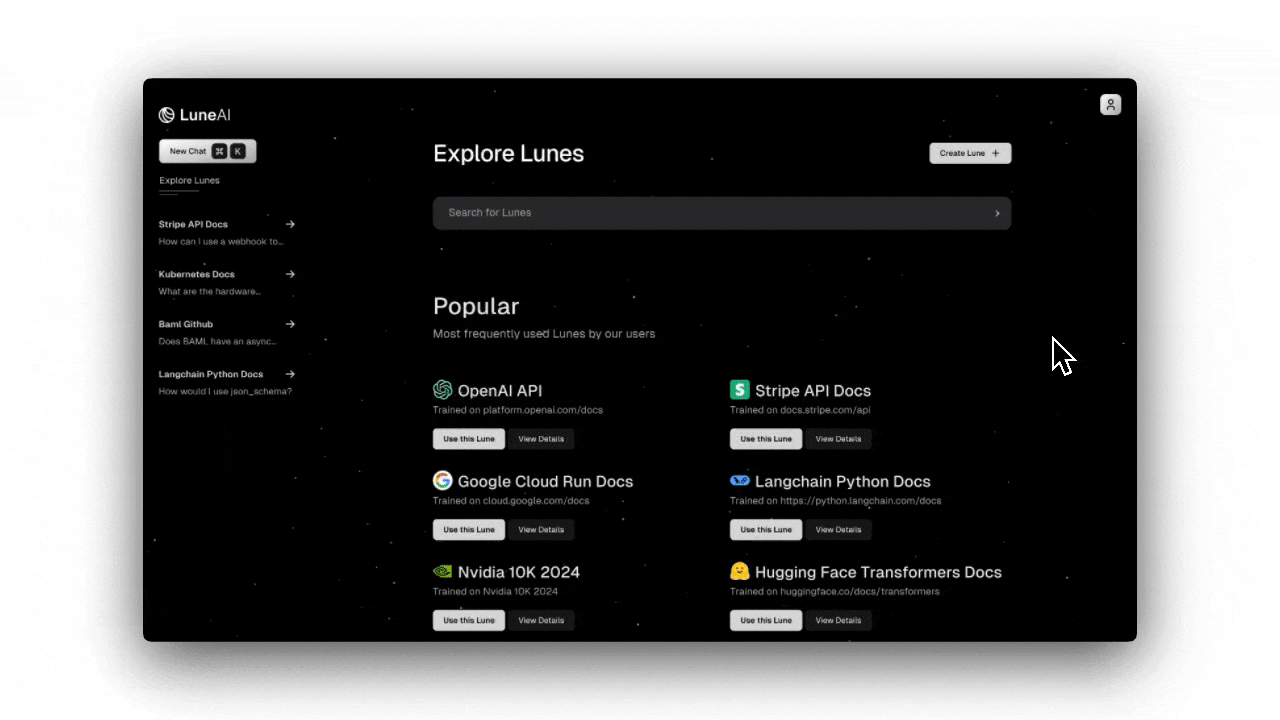The width and height of the screenshot is (1280, 720).
Task: Click 'Trained on docs.stripe.com/api' text
Action: coord(800,410)
